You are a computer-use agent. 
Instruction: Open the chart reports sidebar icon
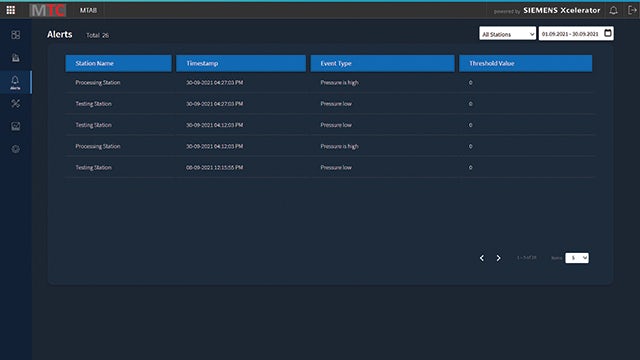point(16,127)
